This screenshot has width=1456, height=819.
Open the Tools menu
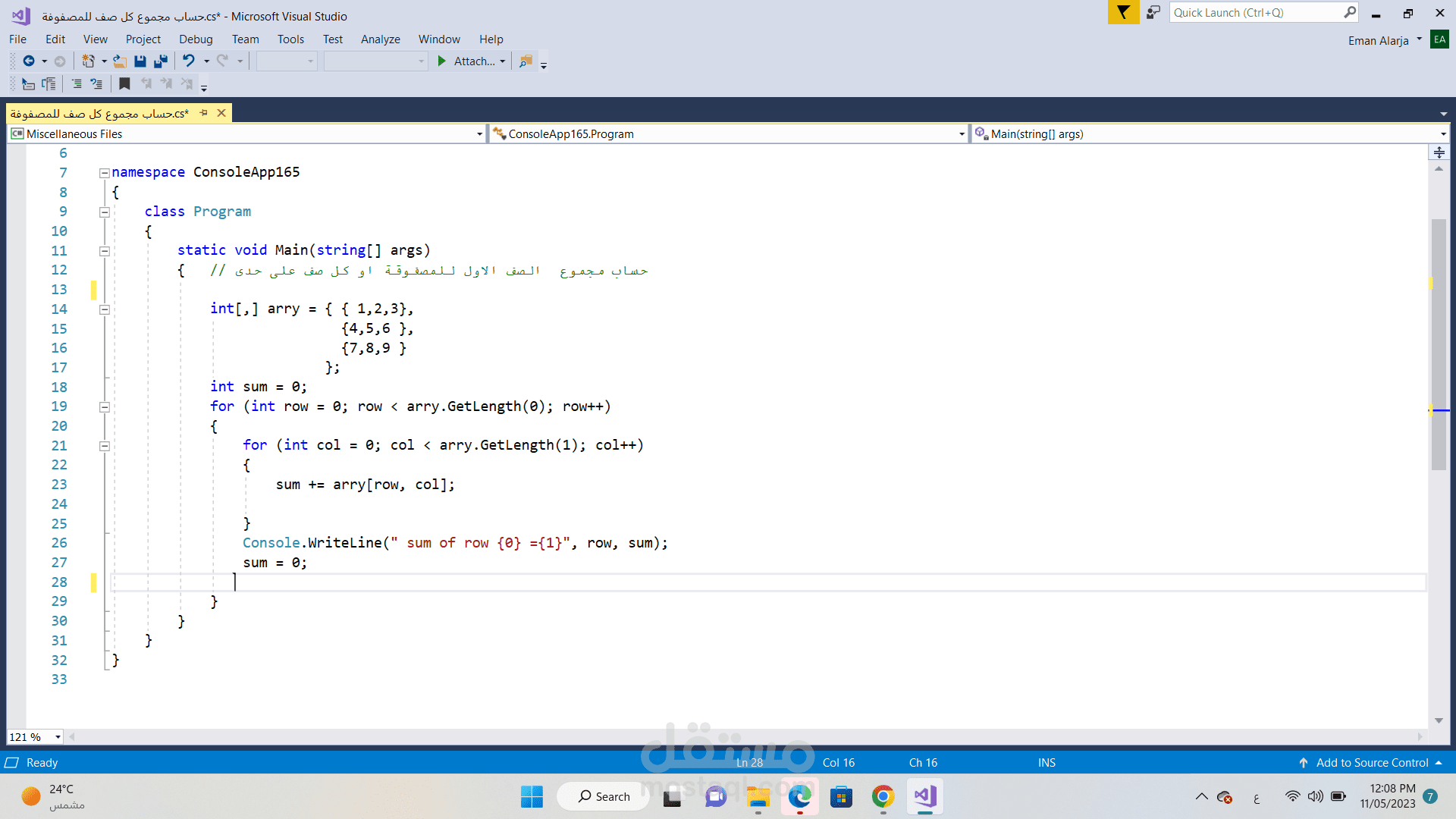coord(290,39)
